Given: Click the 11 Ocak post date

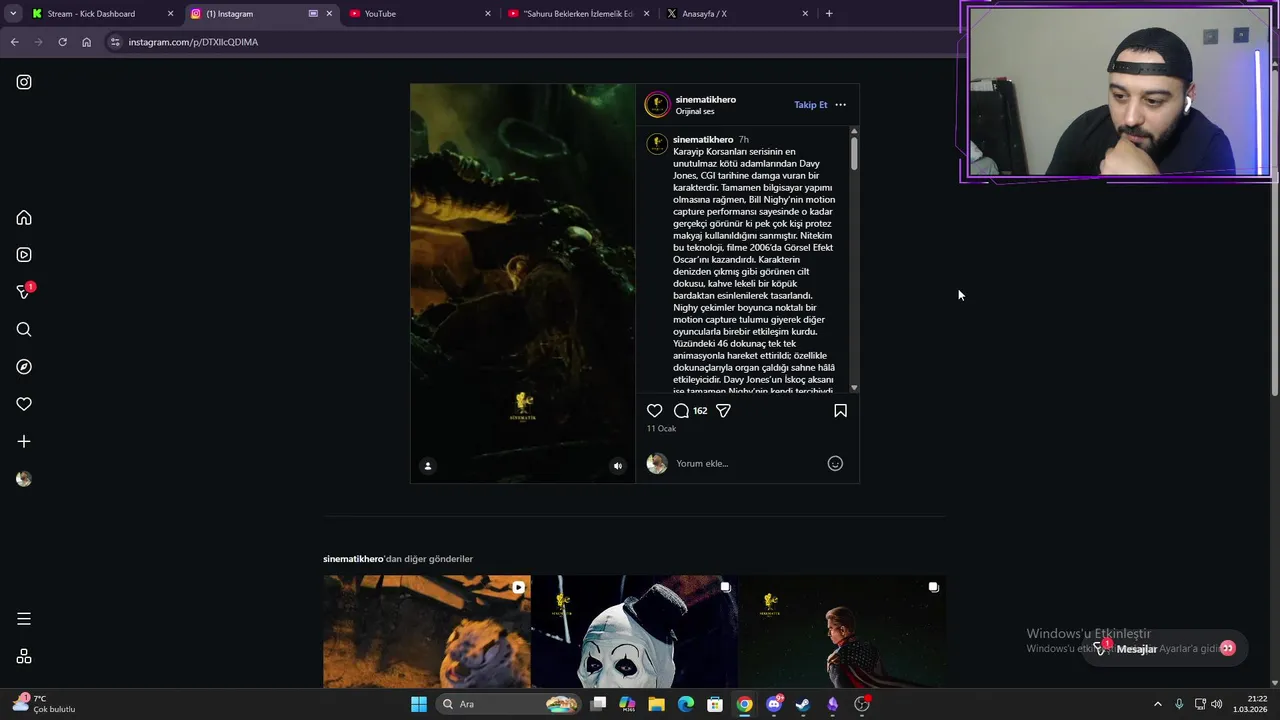Looking at the screenshot, I should tap(661, 429).
